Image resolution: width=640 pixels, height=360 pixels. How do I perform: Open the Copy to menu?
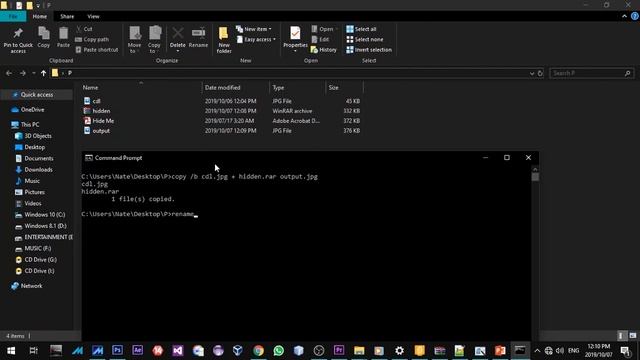coord(154,40)
